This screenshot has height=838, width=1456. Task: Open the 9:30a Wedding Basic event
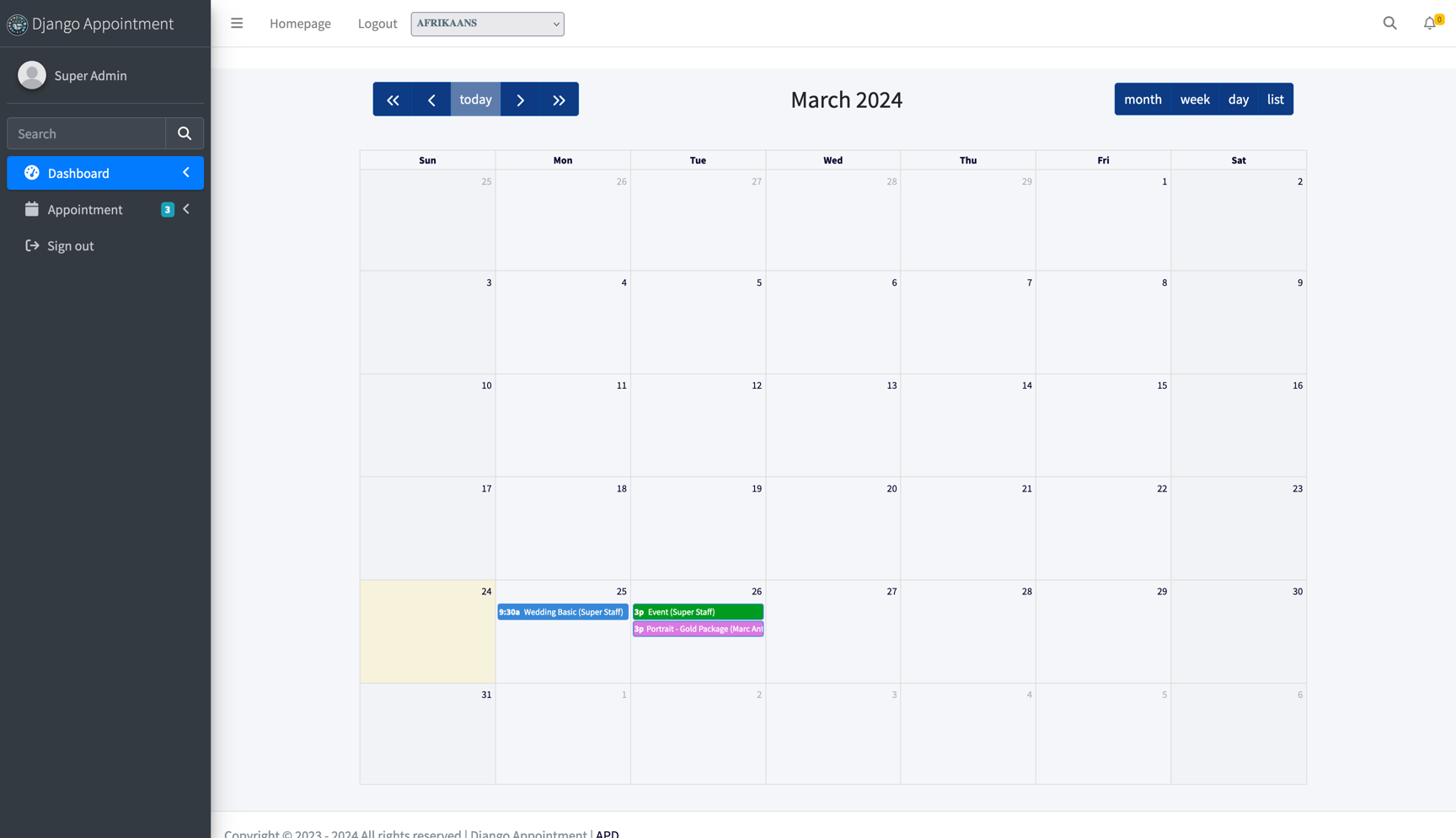coord(563,612)
